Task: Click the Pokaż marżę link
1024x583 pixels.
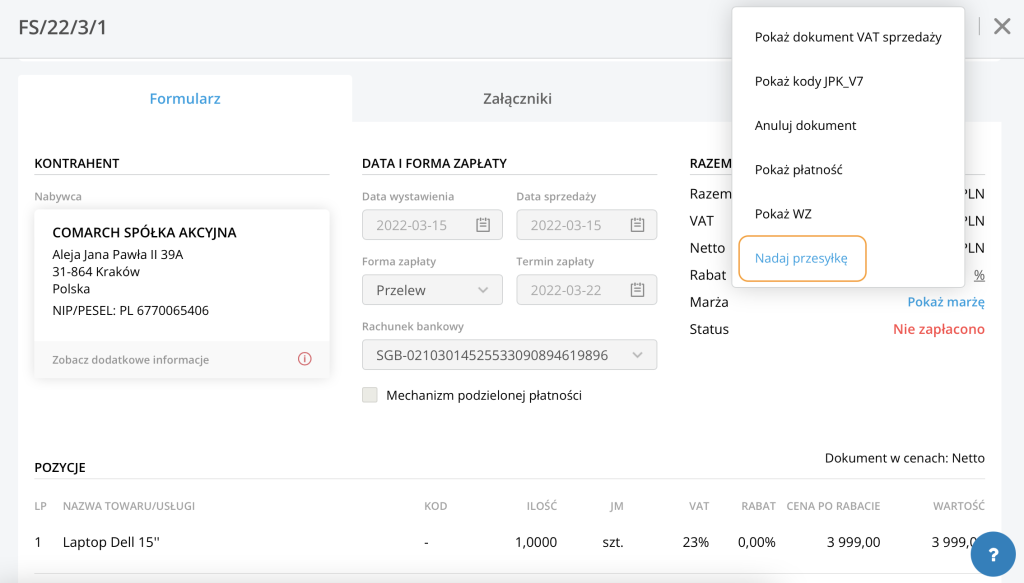Action: [946, 302]
